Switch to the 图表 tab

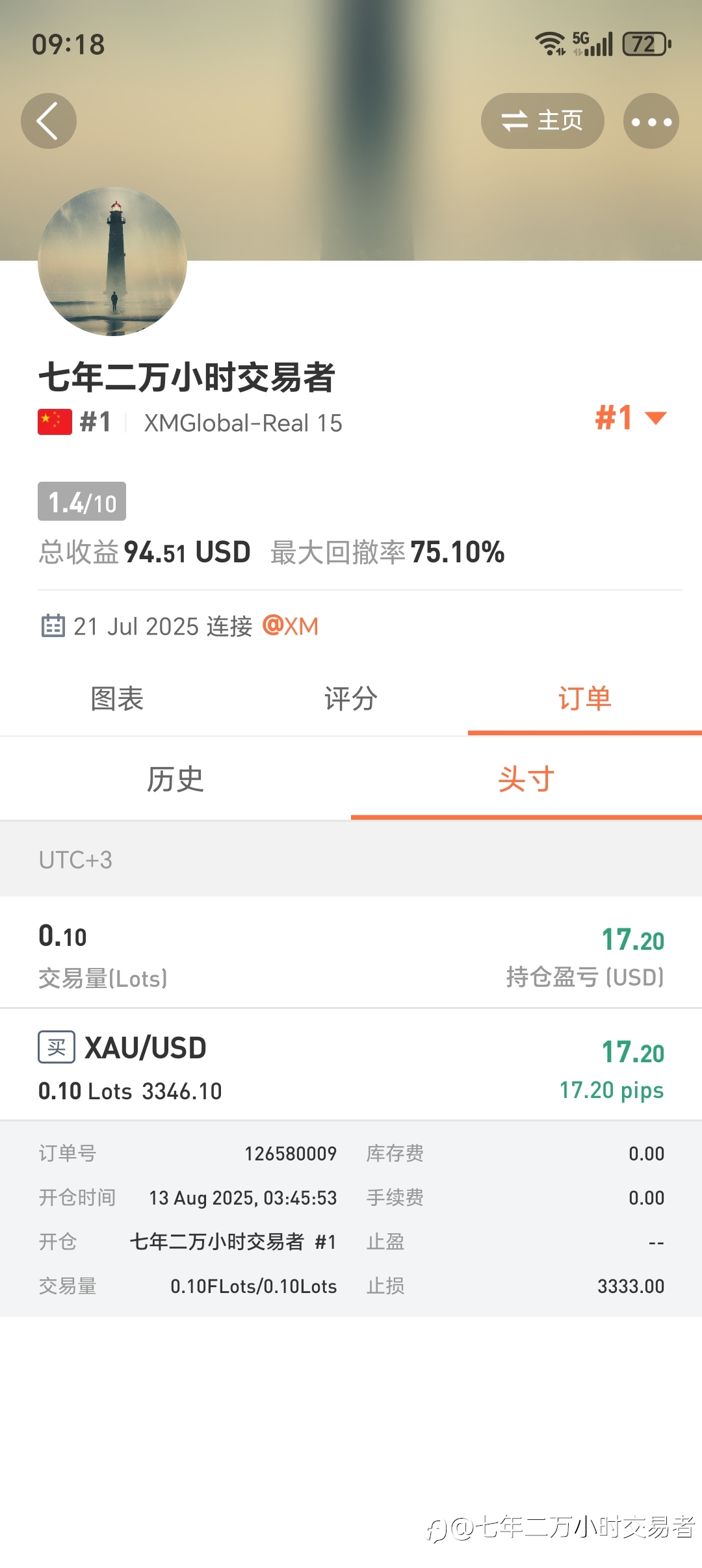point(117,699)
